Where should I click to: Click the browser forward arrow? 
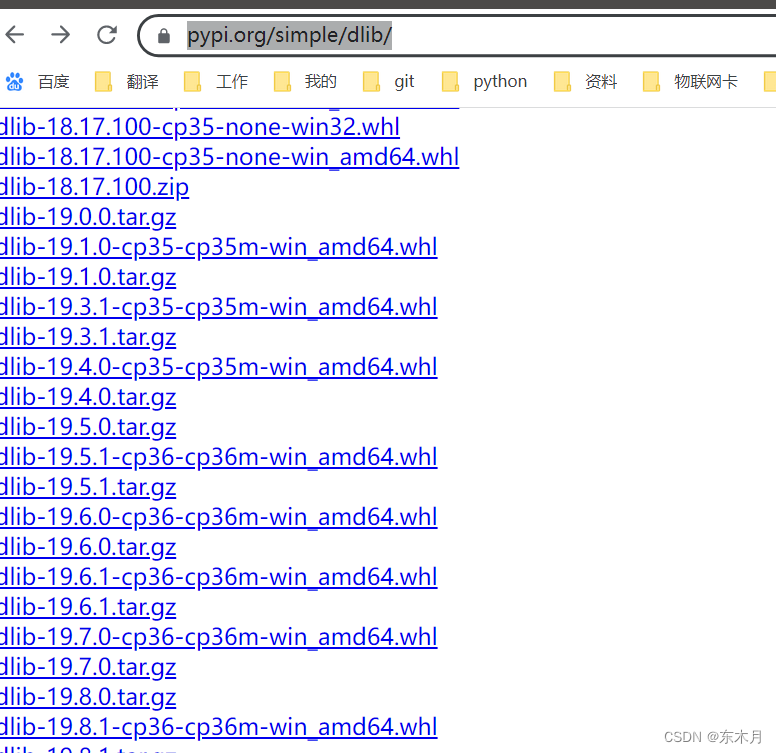[60, 35]
